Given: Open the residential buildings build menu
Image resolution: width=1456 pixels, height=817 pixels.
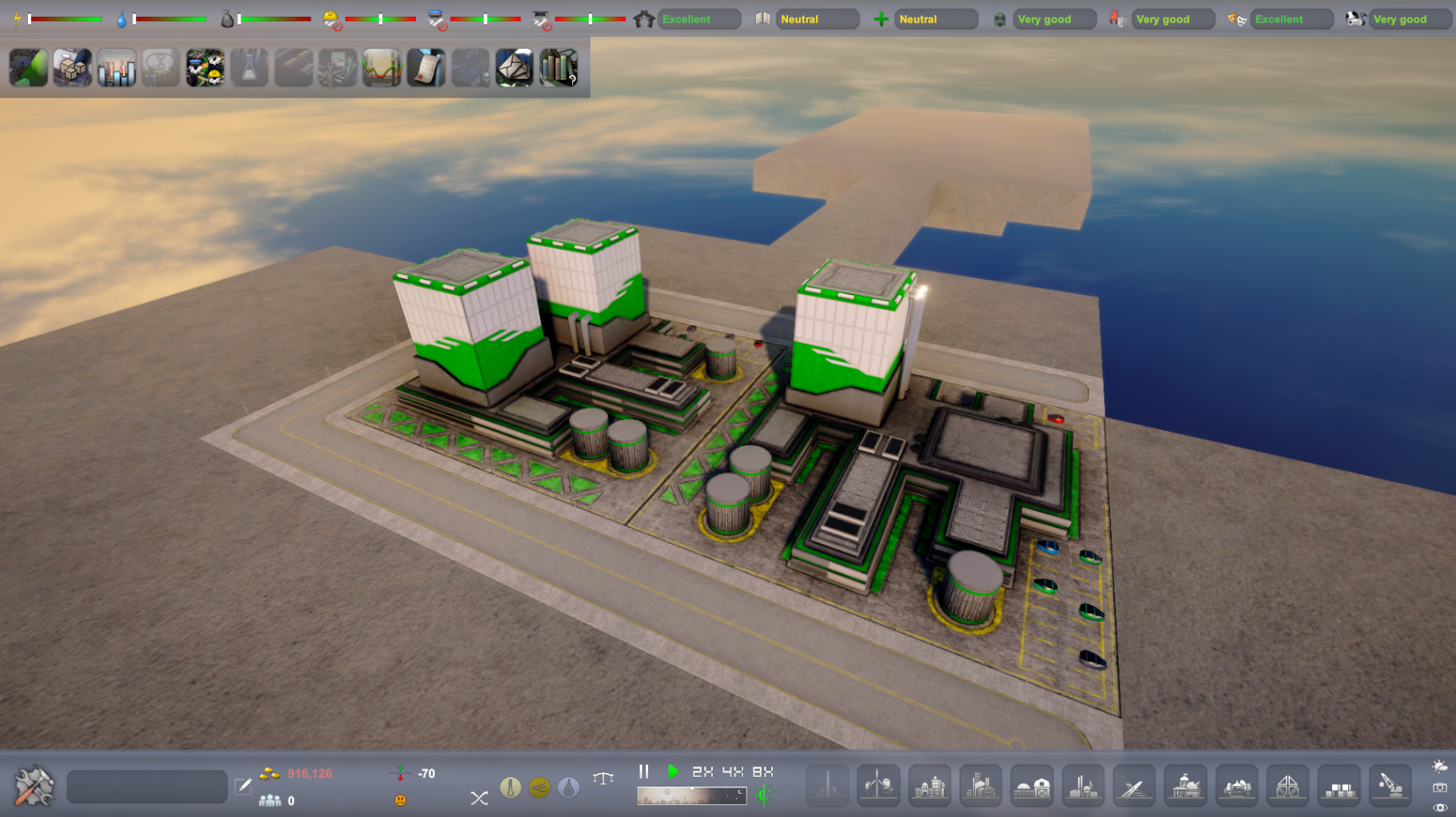Looking at the screenshot, I should click(x=929, y=786).
